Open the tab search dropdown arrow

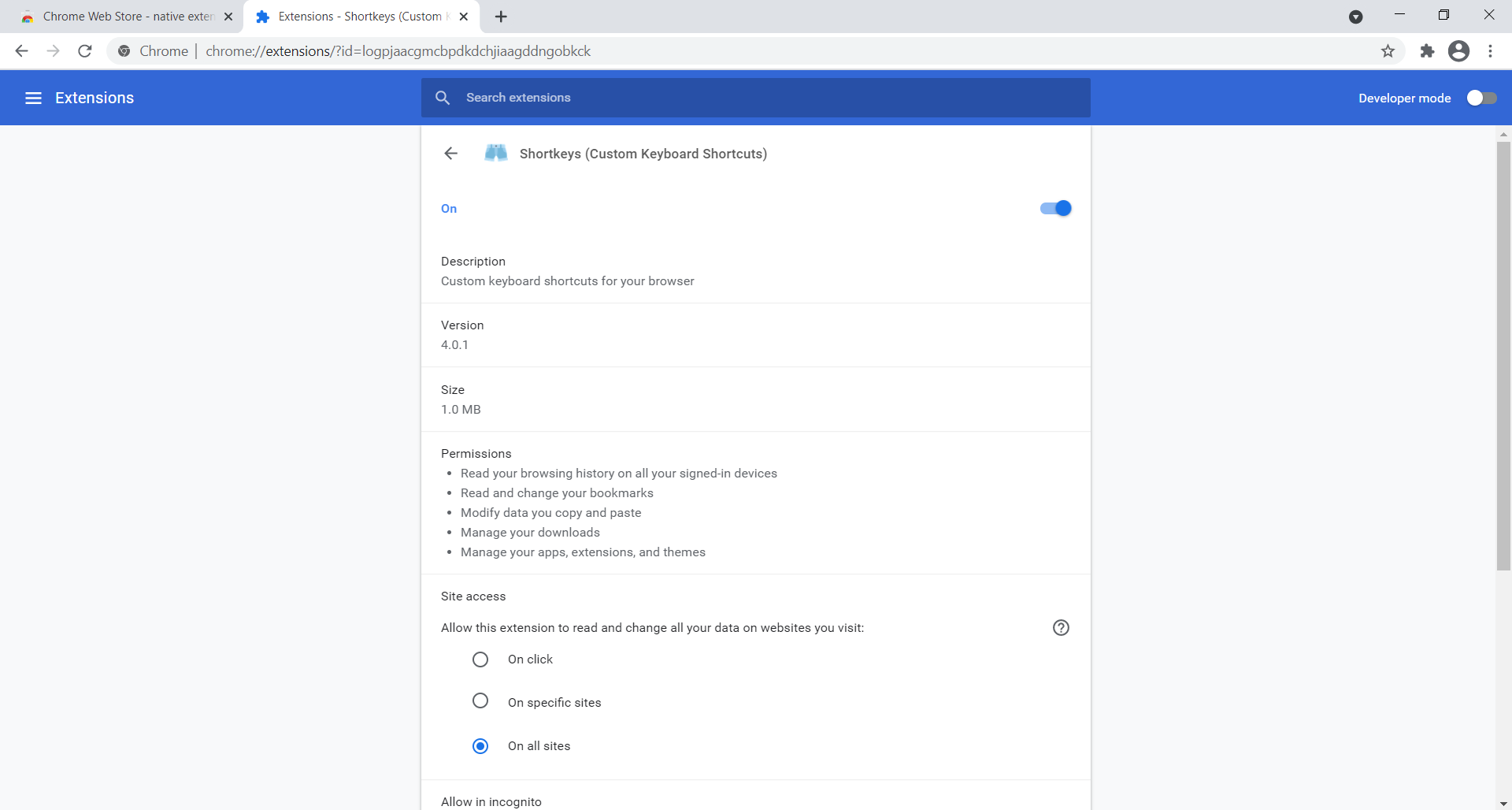click(1355, 17)
